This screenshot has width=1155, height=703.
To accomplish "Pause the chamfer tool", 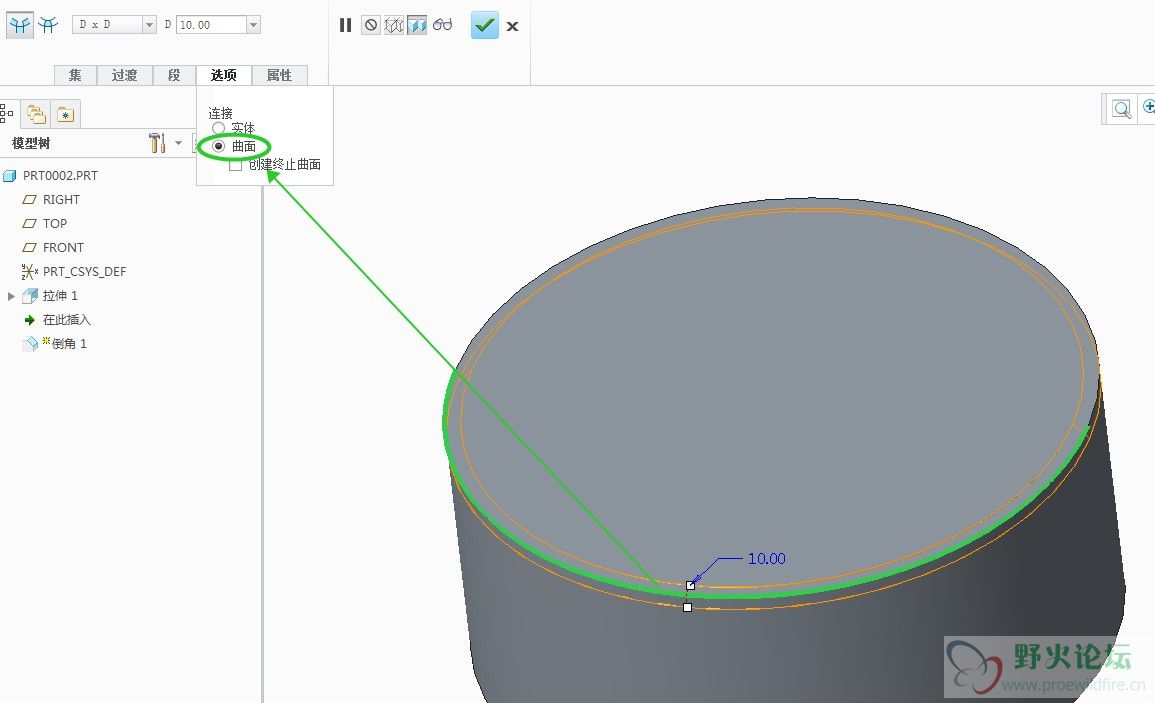I will click(x=345, y=25).
